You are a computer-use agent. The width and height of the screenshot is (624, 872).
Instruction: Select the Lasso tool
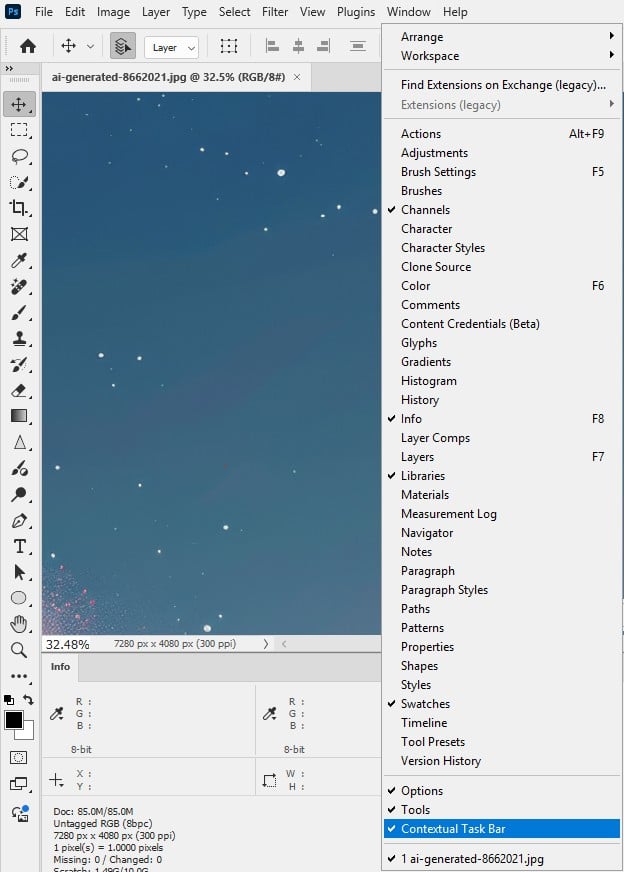[x=19, y=156]
